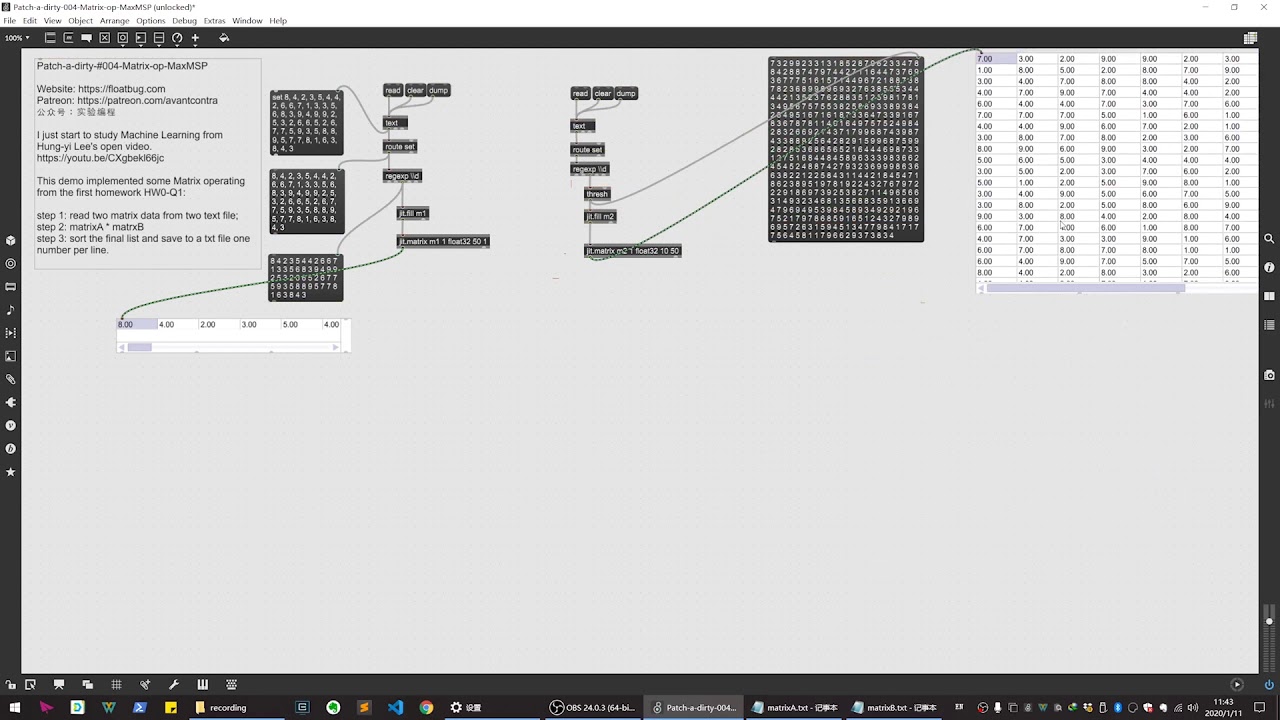The height and width of the screenshot is (720, 1280).
Task: Add a Toggle object from toolbar
Action: [x=105, y=38]
